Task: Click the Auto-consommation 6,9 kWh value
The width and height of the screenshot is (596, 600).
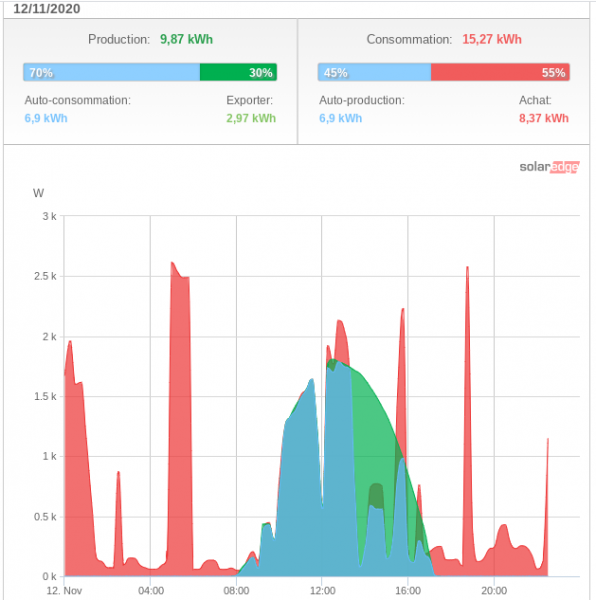Action: click(x=46, y=118)
